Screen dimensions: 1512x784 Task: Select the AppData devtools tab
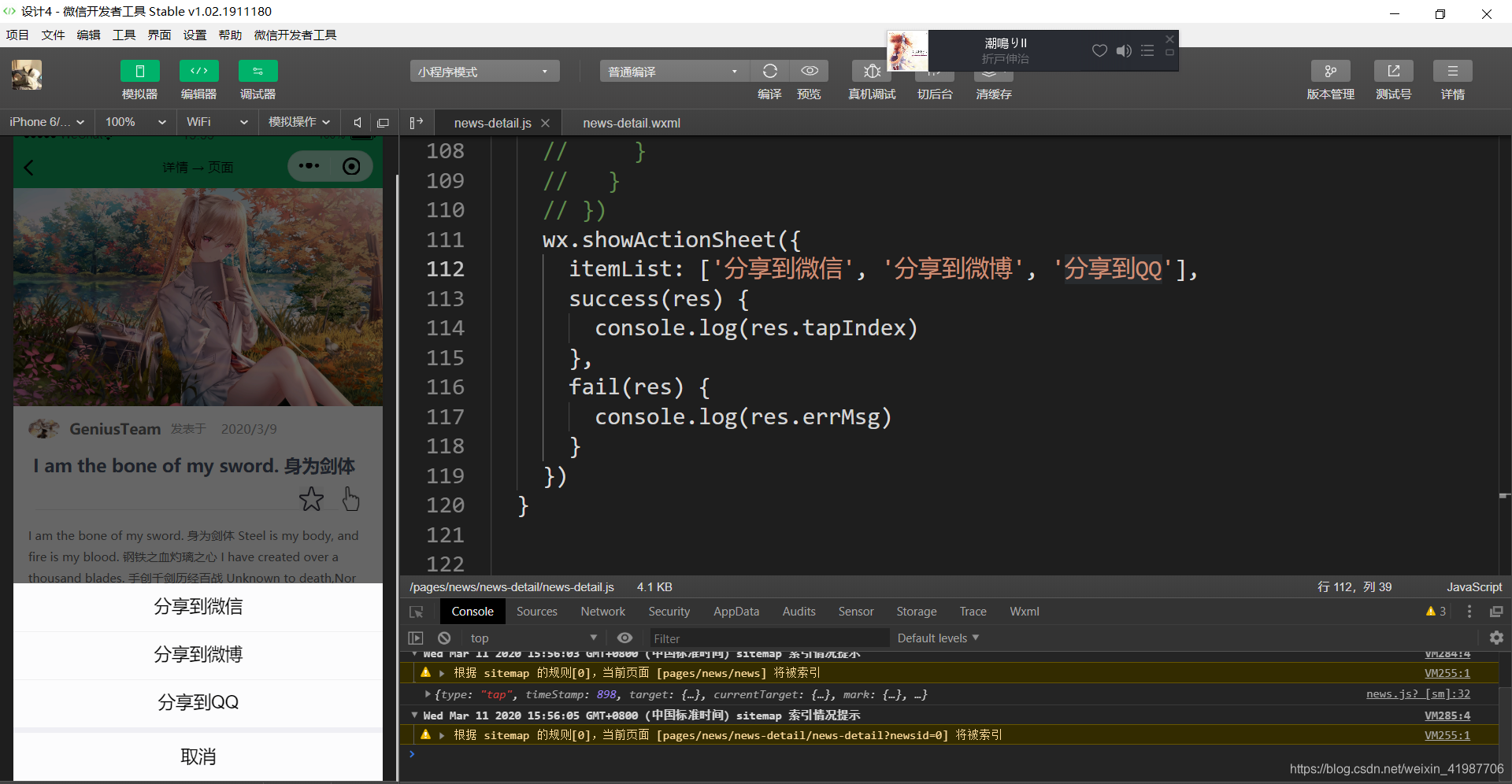click(x=736, y=612)
